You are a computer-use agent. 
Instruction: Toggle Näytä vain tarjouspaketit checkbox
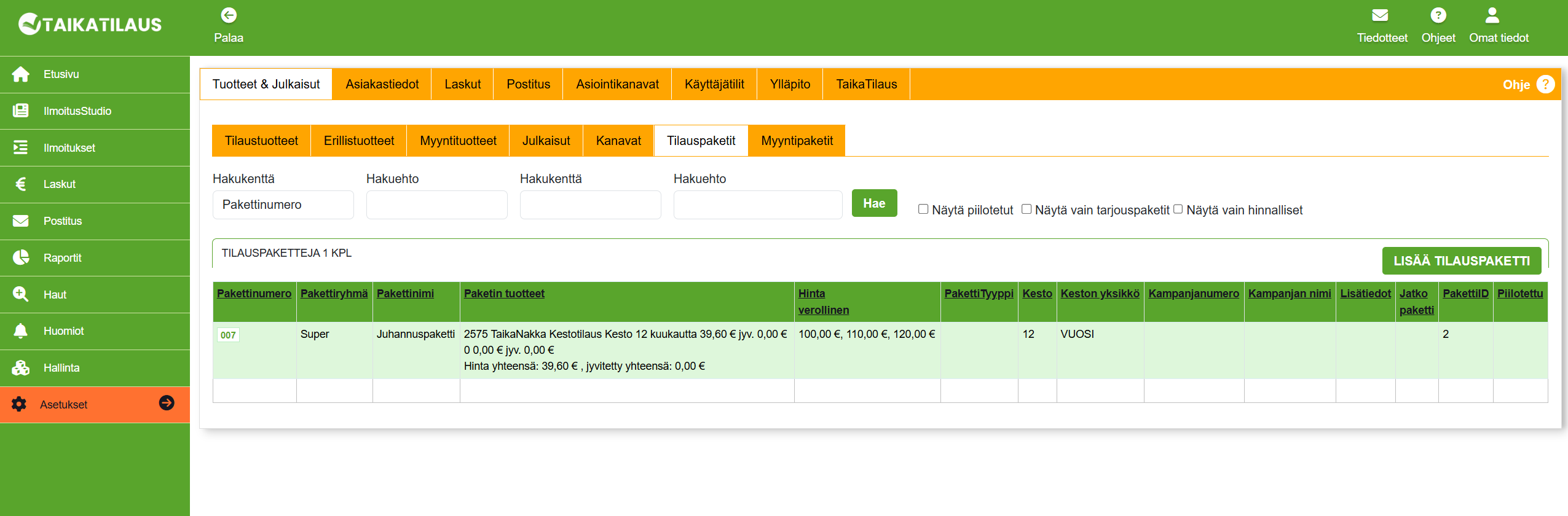1026,209
